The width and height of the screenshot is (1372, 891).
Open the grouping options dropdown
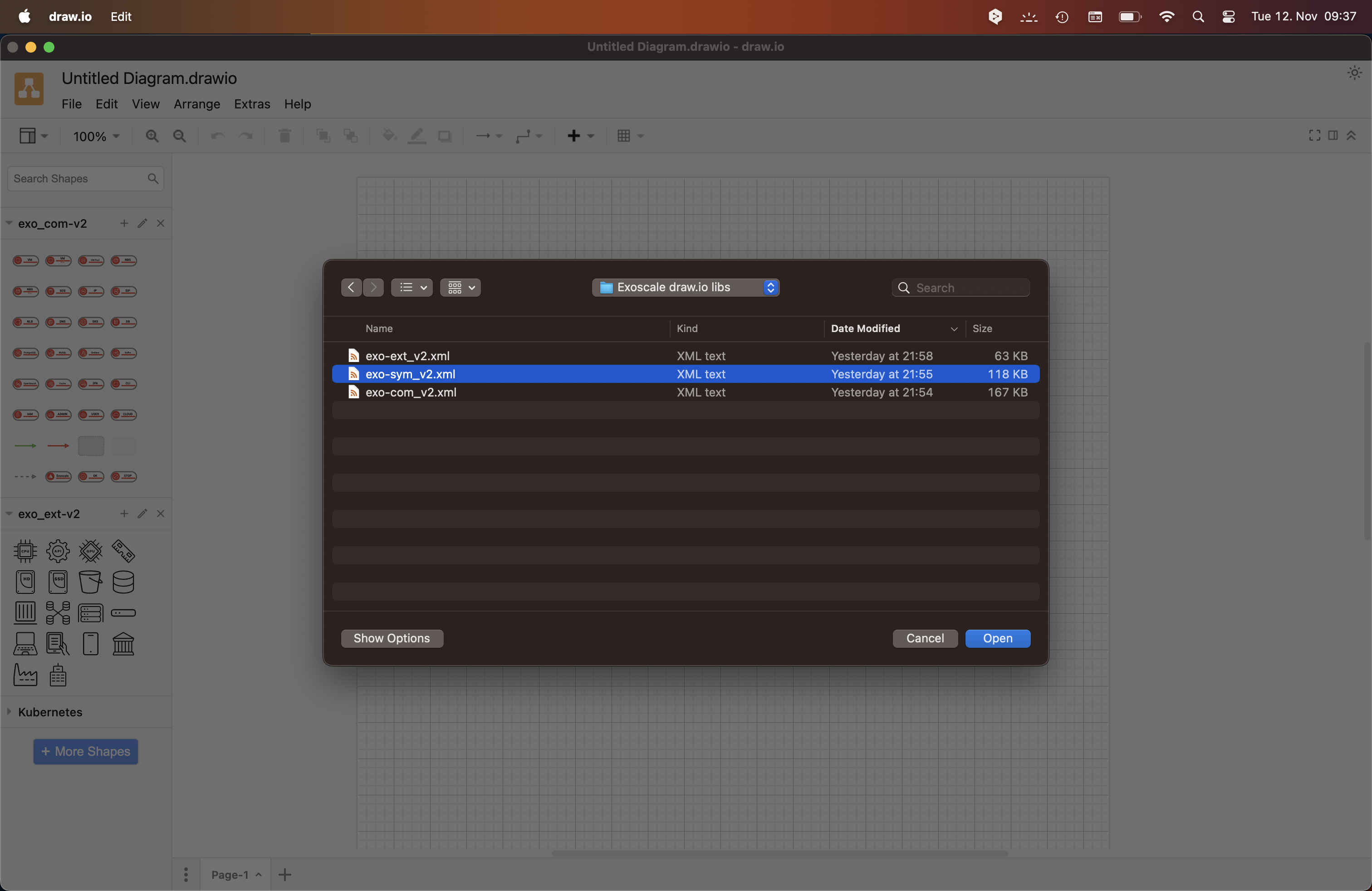point(461,287)
